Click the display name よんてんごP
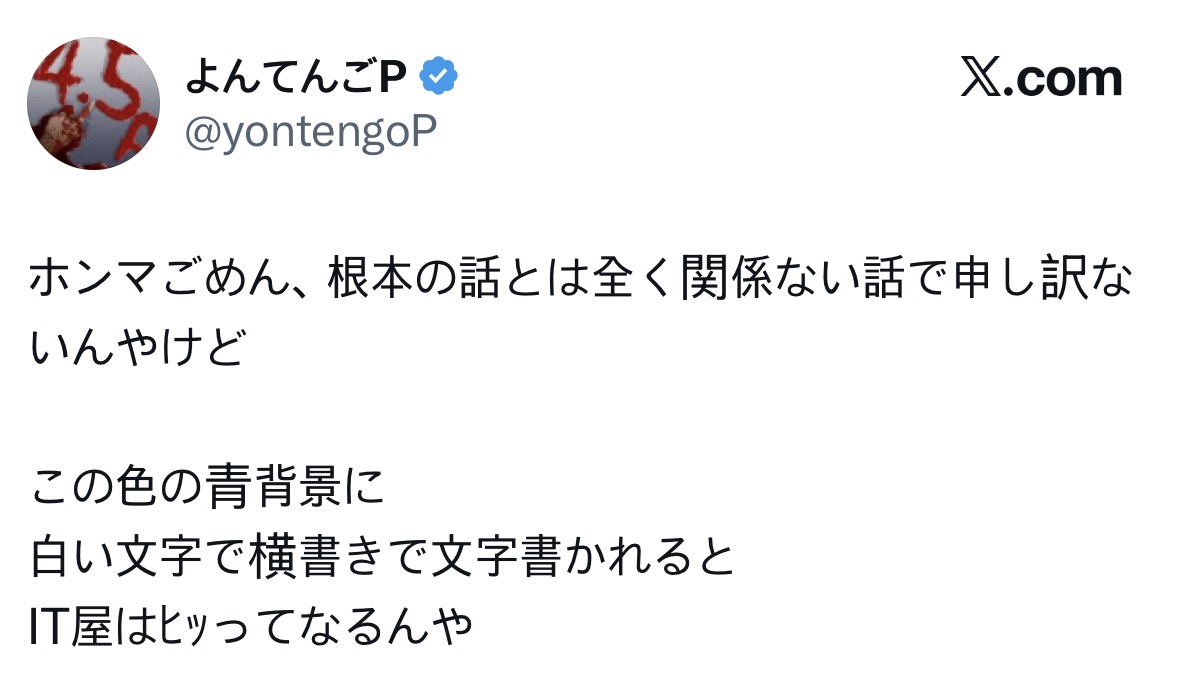The height and width of the screenshot is (690, 1179). [294, 78]
